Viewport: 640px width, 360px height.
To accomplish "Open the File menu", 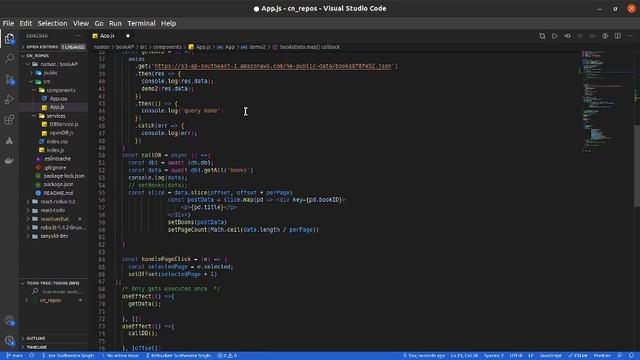I will point(8,23).
